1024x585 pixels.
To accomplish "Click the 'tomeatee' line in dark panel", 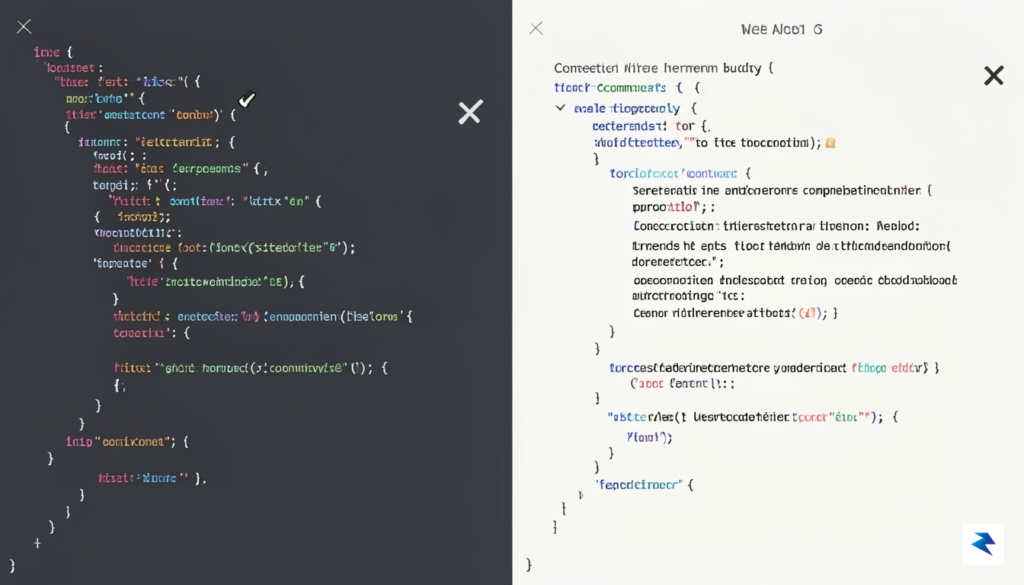I will 135,263.
